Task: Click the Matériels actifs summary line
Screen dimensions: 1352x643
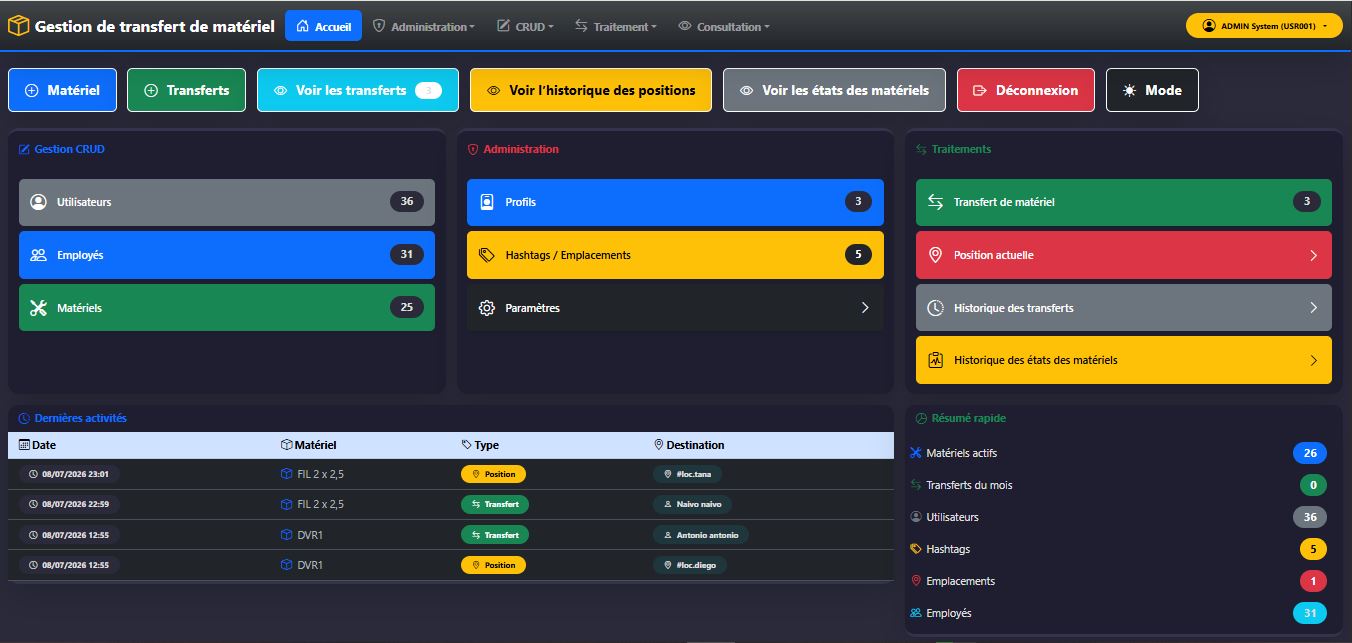Action: click(x=1117, y=453)
